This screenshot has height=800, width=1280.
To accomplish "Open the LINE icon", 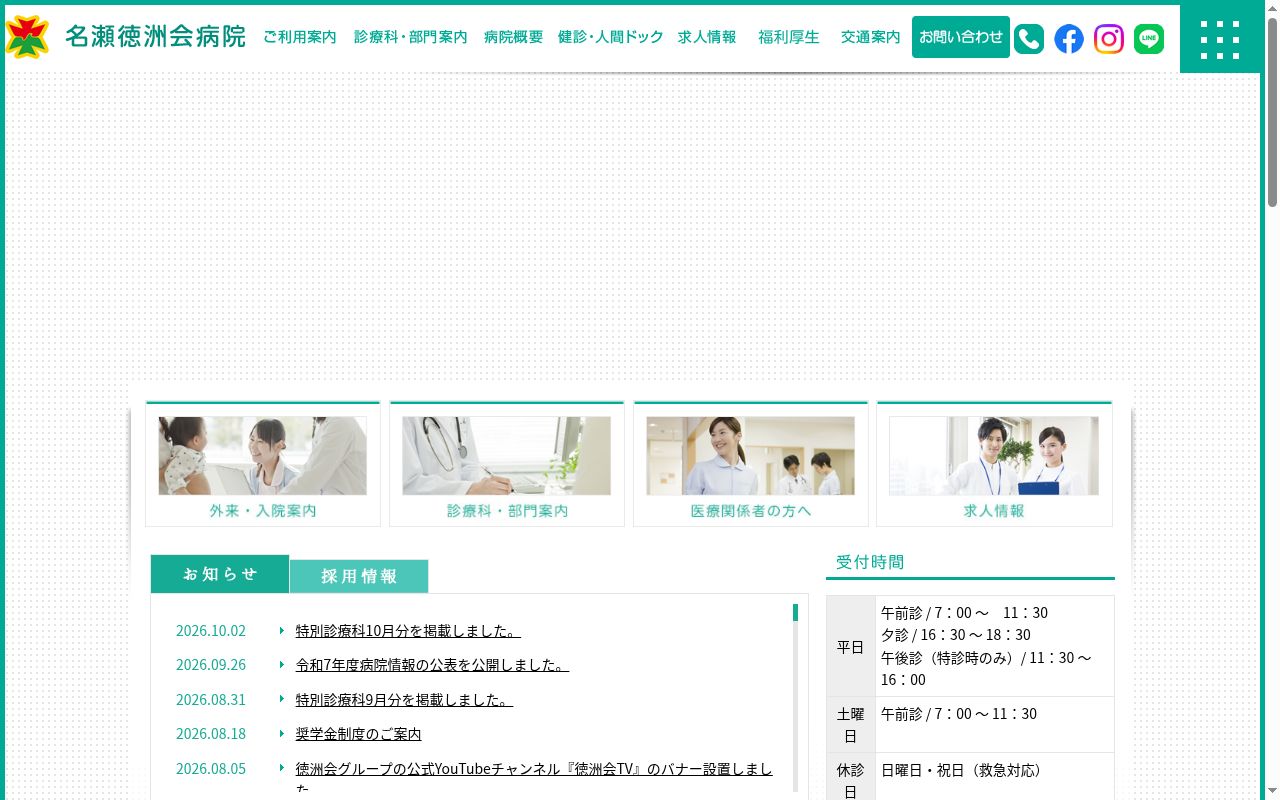I will 1149,39.
